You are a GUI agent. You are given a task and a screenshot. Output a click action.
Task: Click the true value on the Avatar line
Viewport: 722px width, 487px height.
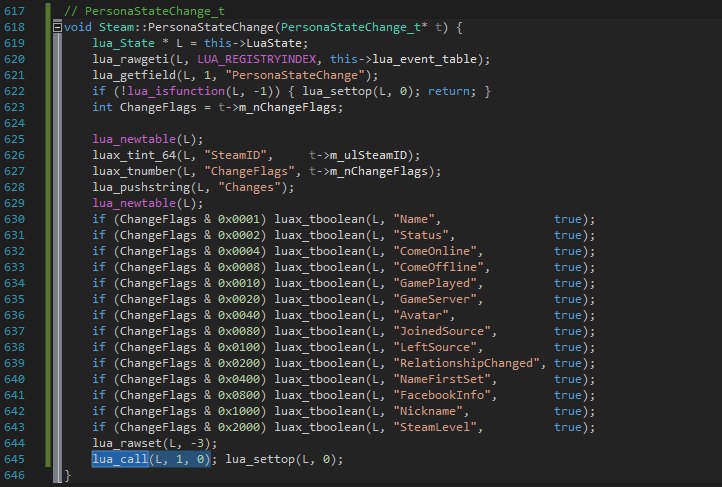[x=567, y=315]
